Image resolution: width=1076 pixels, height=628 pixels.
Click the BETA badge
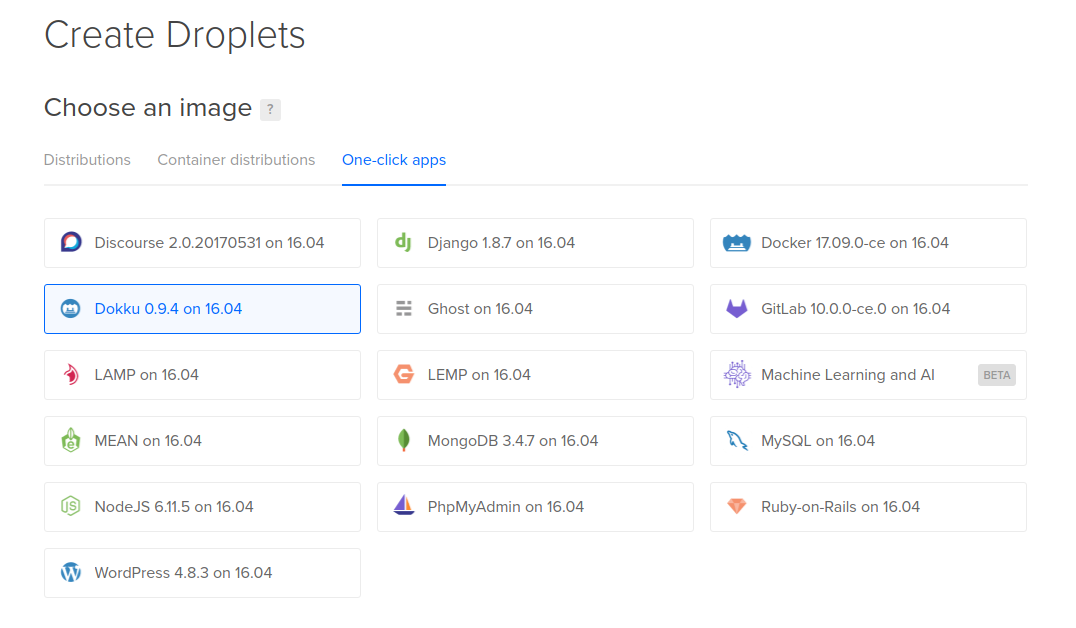tap(996, 375)
